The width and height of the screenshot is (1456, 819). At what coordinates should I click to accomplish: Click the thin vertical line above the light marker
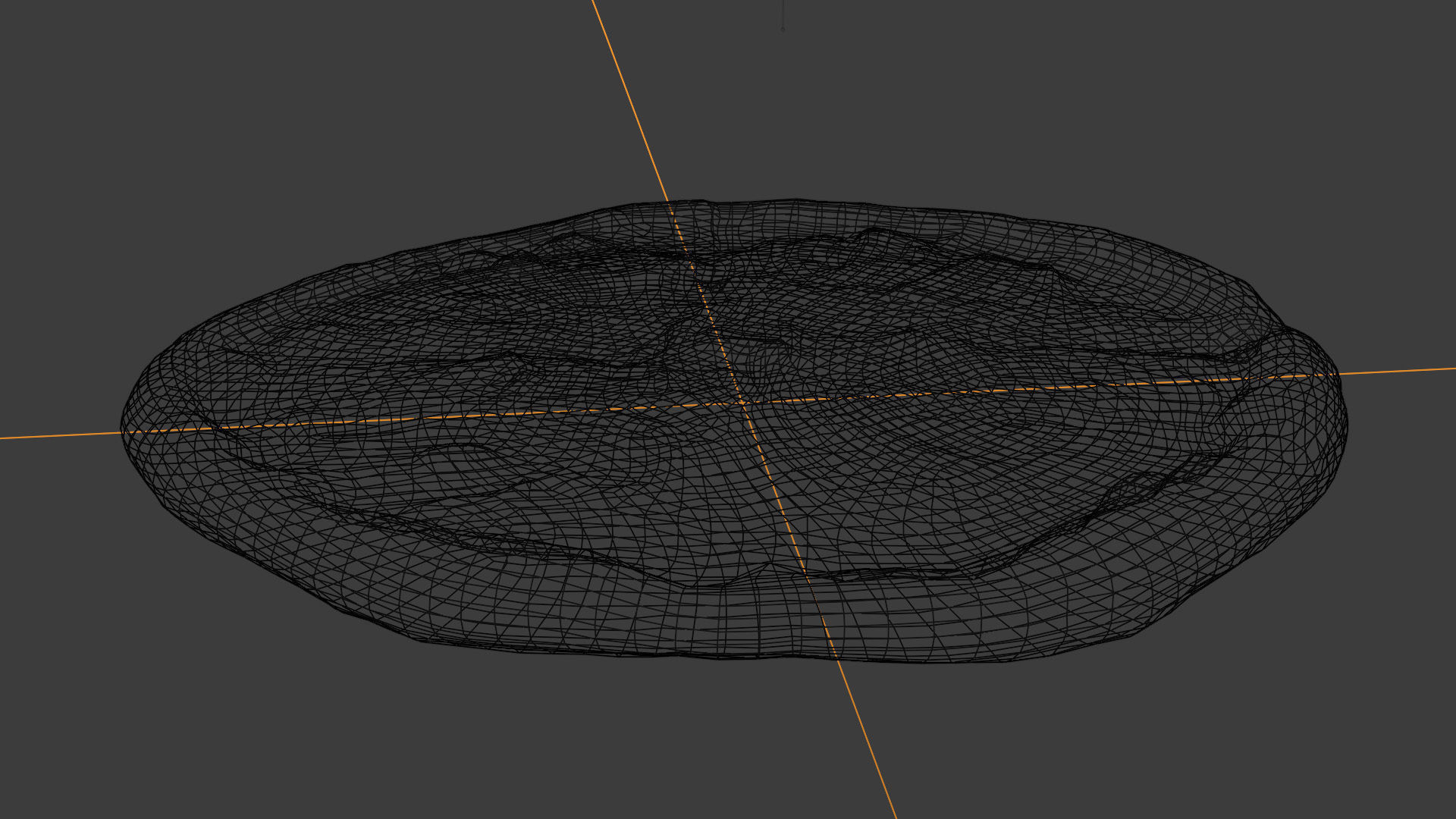[783, 11]
